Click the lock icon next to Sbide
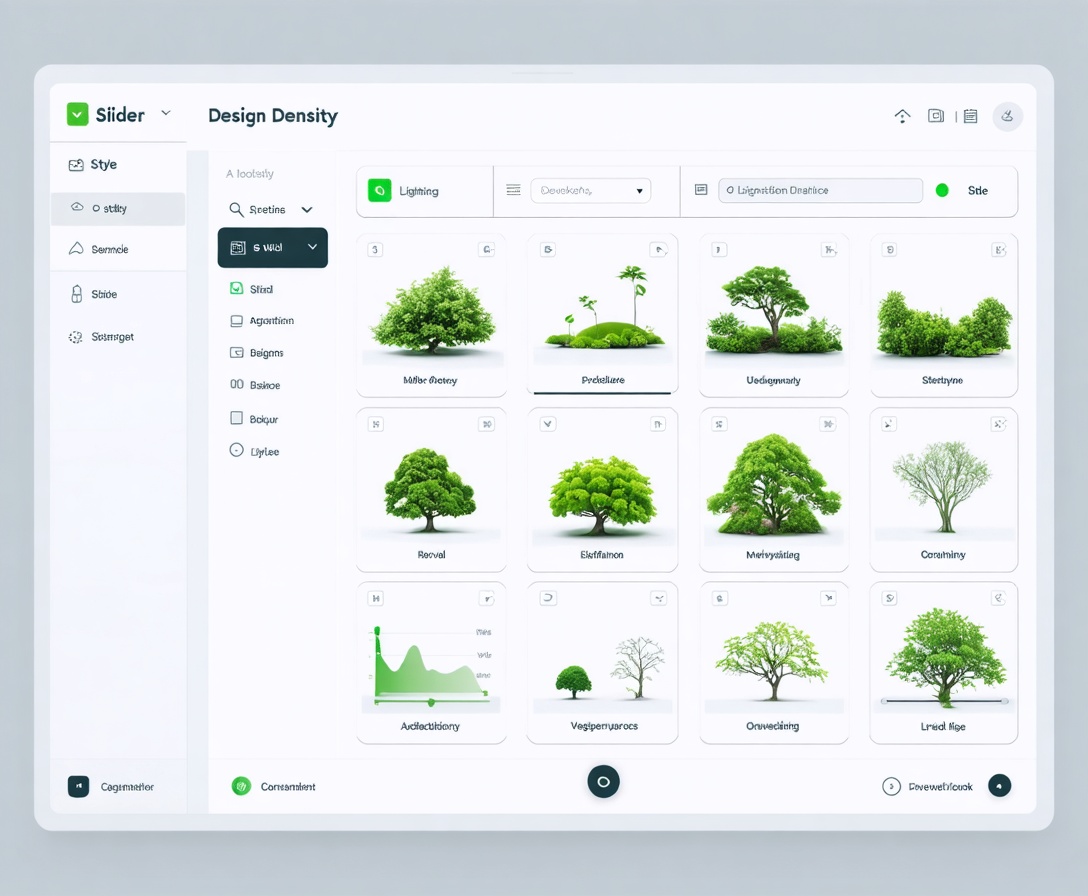This screenshot has height=896, width=1088. click(x=76, y=294)
